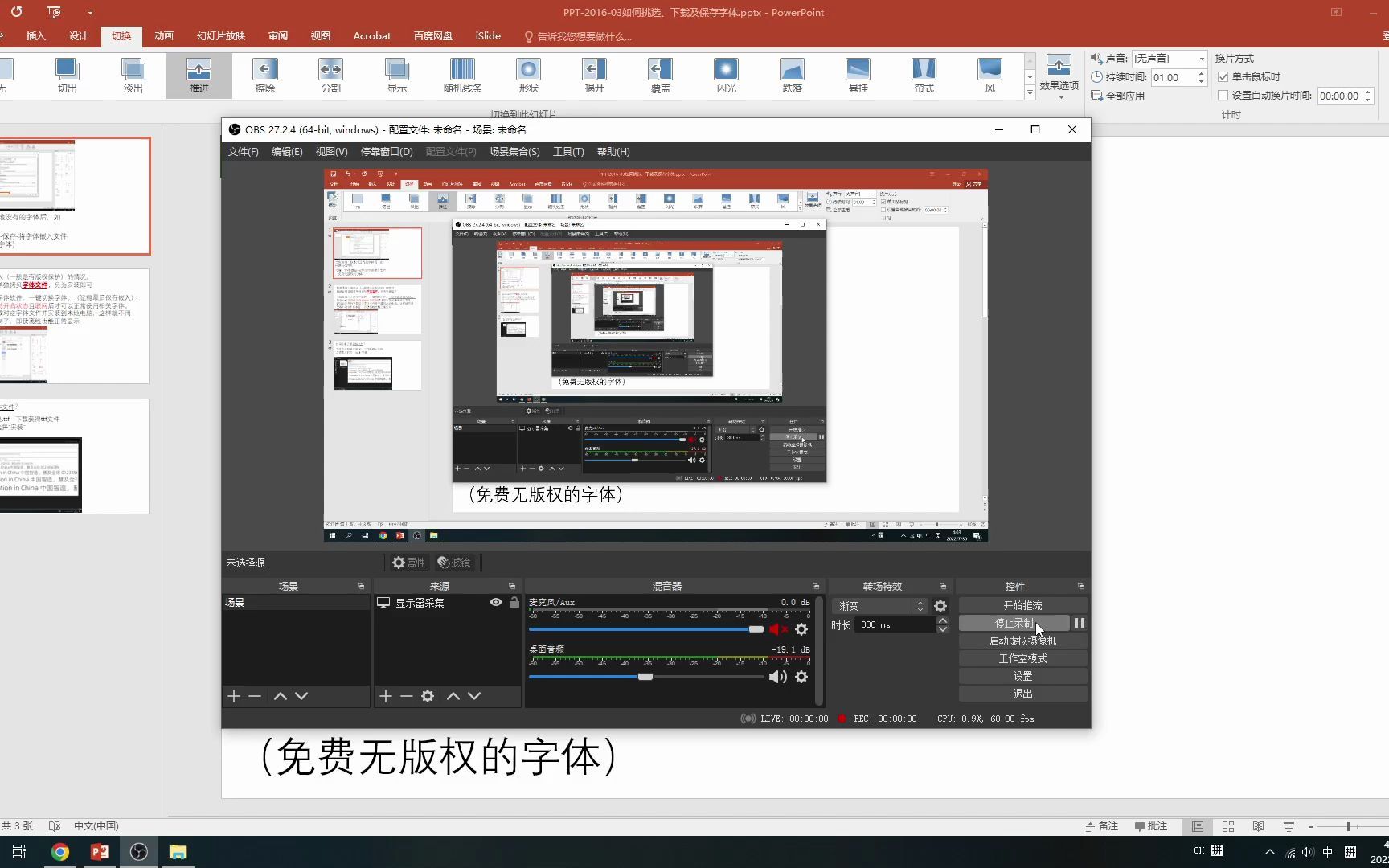Open the OBS 编辑(E) menu

point(287,152)
